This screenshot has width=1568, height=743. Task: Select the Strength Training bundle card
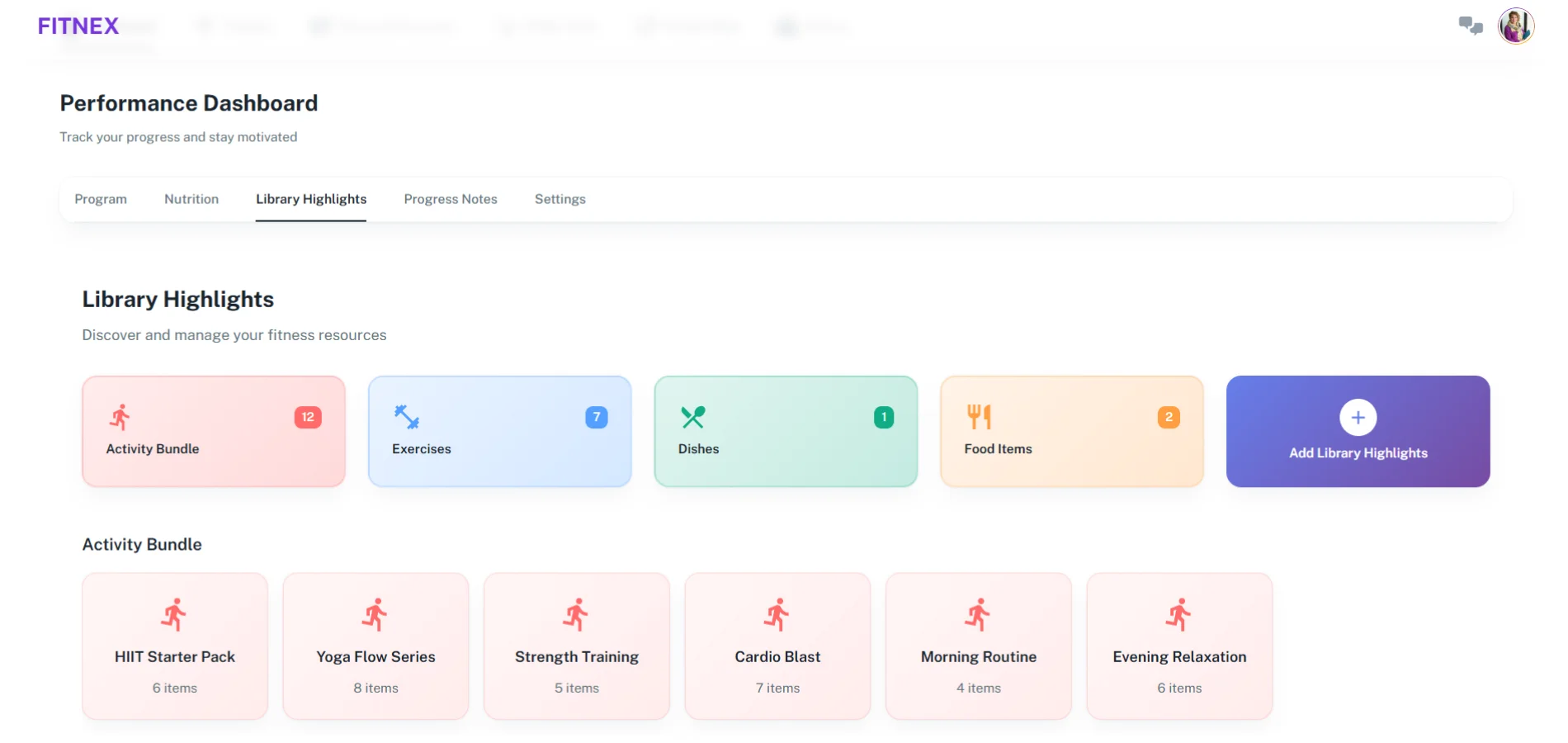click(x=577, y=646)
